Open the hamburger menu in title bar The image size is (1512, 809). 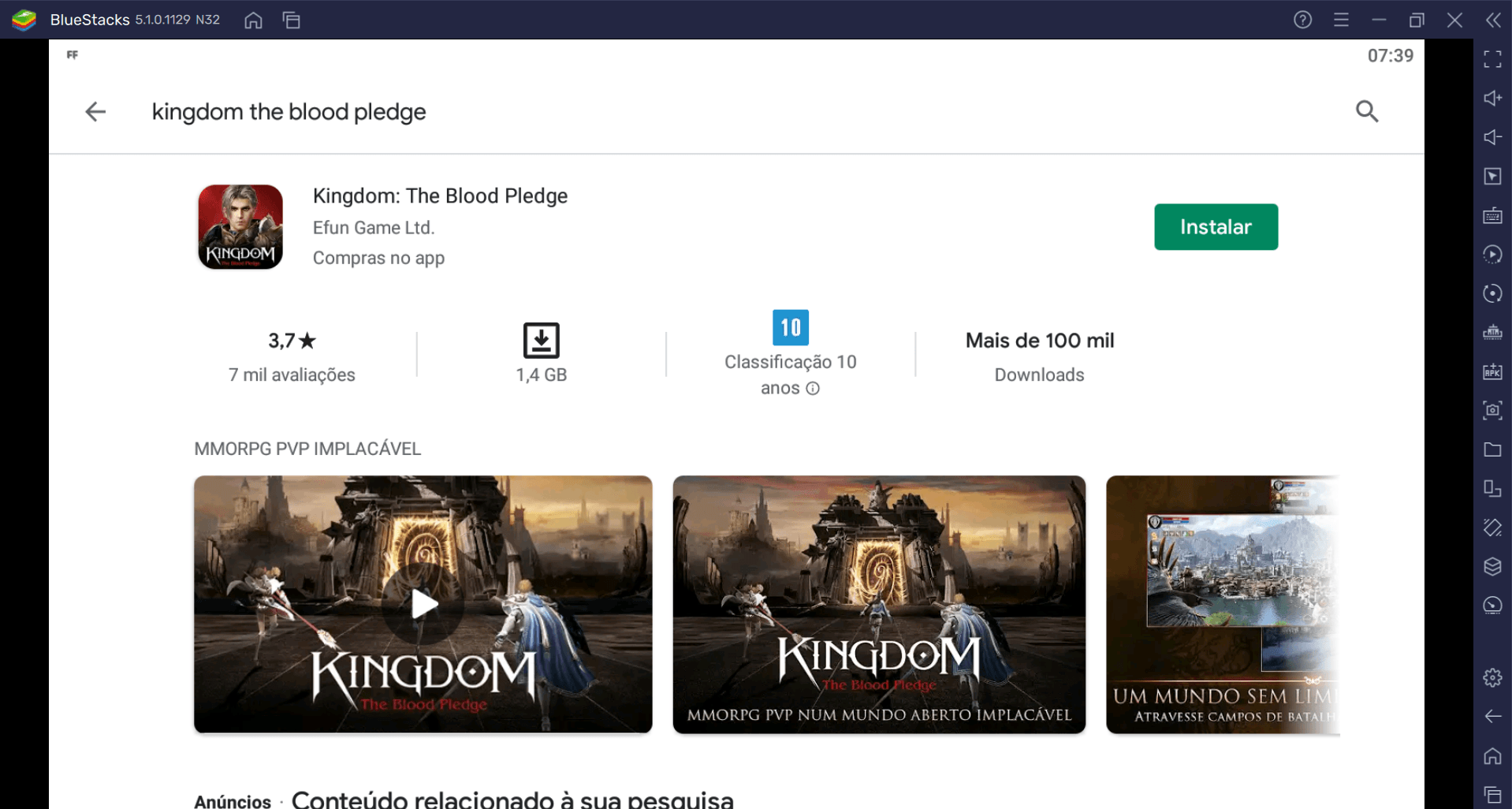click(1341, 20)
